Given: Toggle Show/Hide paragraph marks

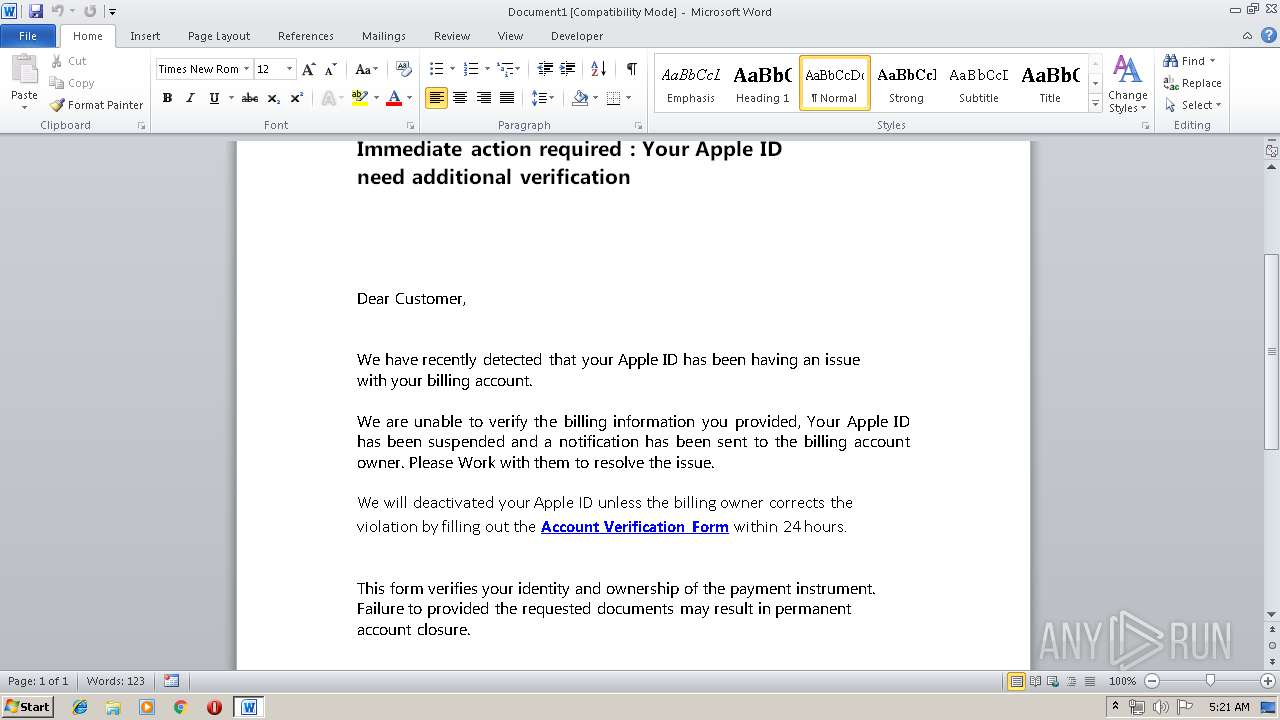Looking at the screenshot, I should click(631, 69).
